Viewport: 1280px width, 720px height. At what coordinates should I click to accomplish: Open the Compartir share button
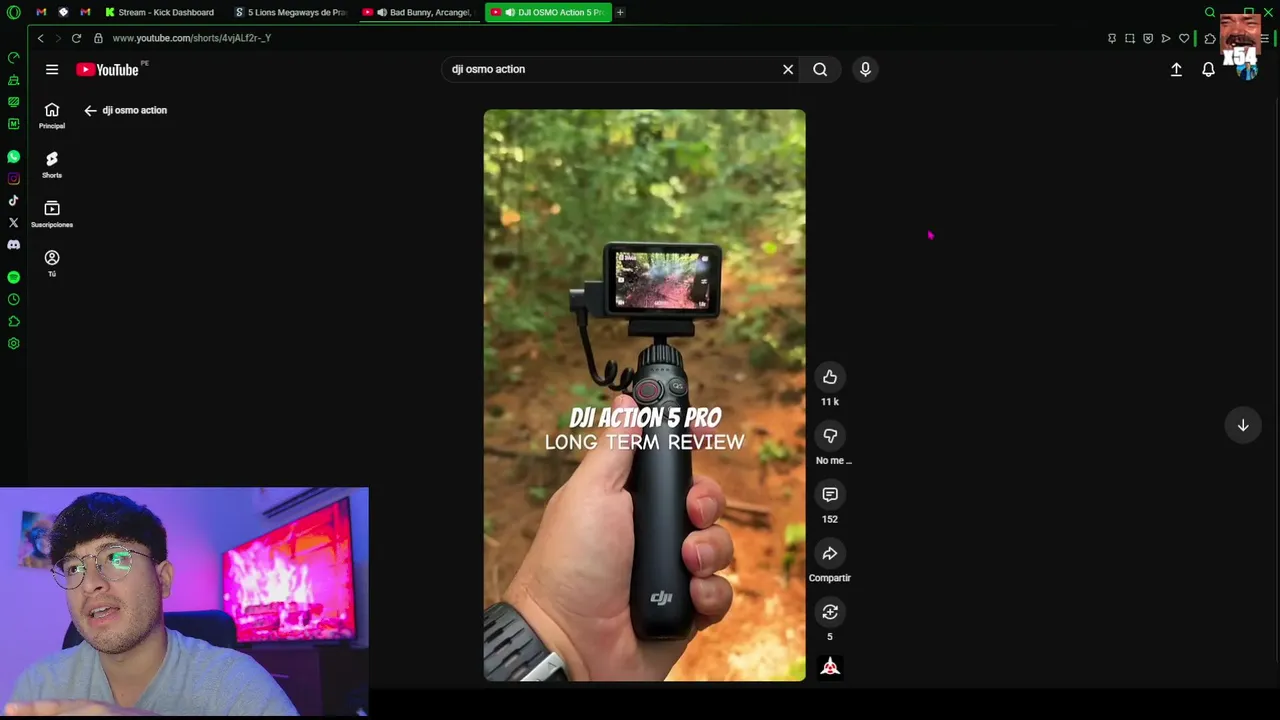pyautogui.click(x=830, y=554)
